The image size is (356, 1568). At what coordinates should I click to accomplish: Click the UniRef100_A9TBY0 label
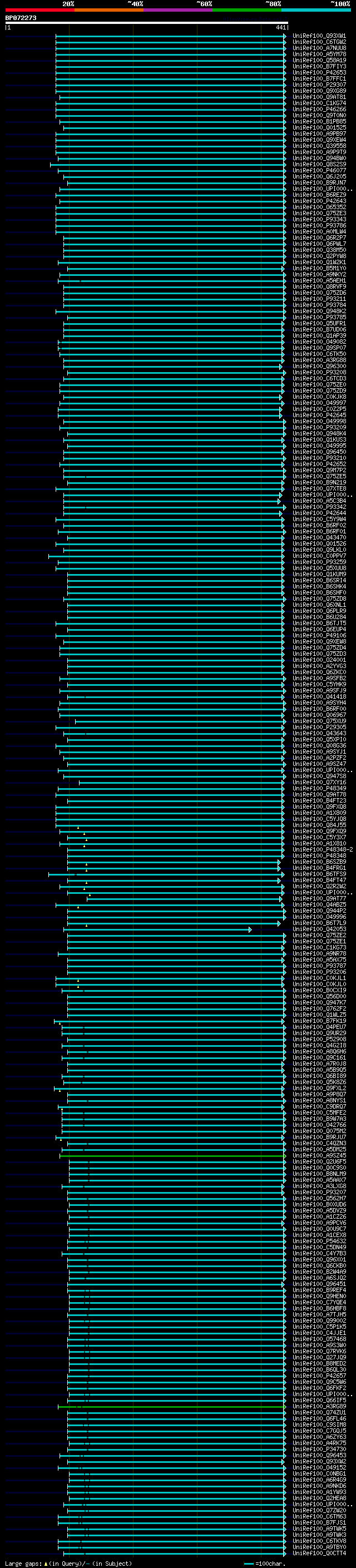click(319, 1547)
